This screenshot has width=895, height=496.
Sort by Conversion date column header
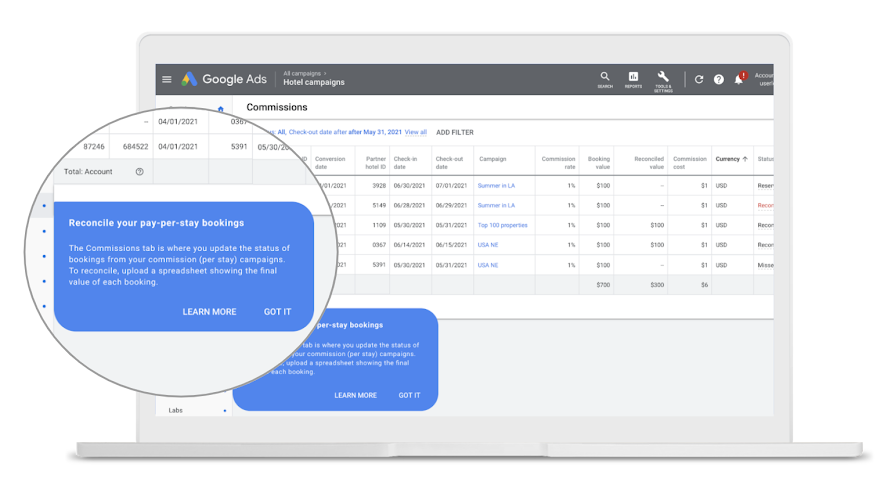pyautogui.click(x=330, y=163)
